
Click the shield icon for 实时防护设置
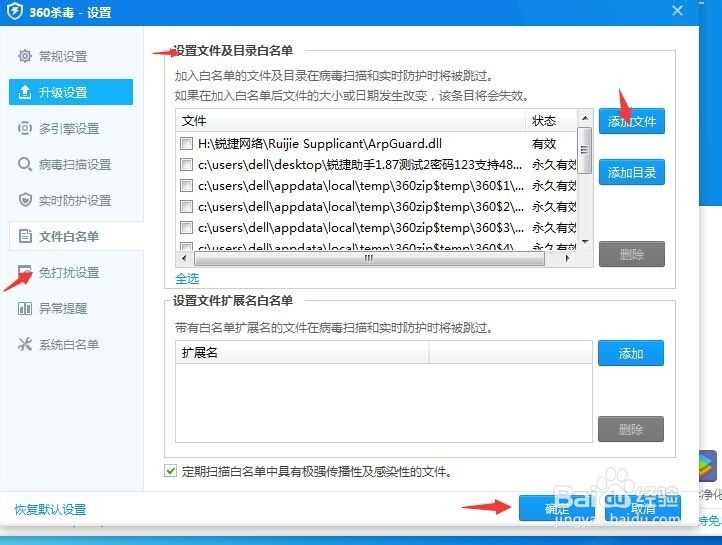25,200
